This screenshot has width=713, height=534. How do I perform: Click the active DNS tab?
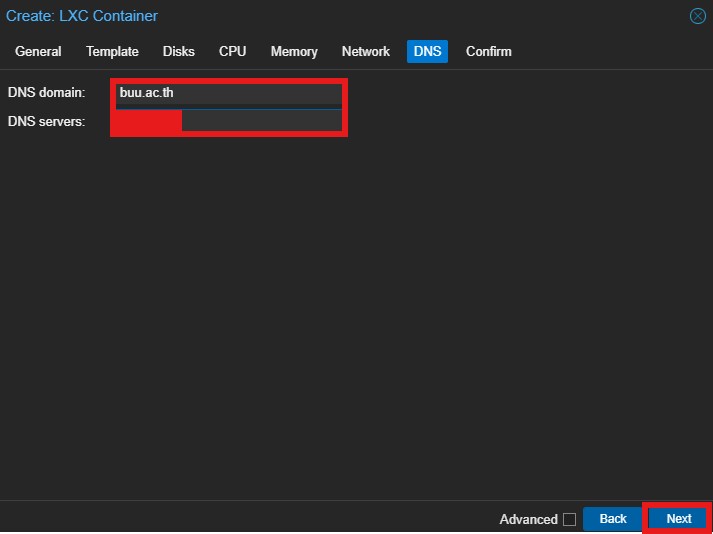coord(427,51)
